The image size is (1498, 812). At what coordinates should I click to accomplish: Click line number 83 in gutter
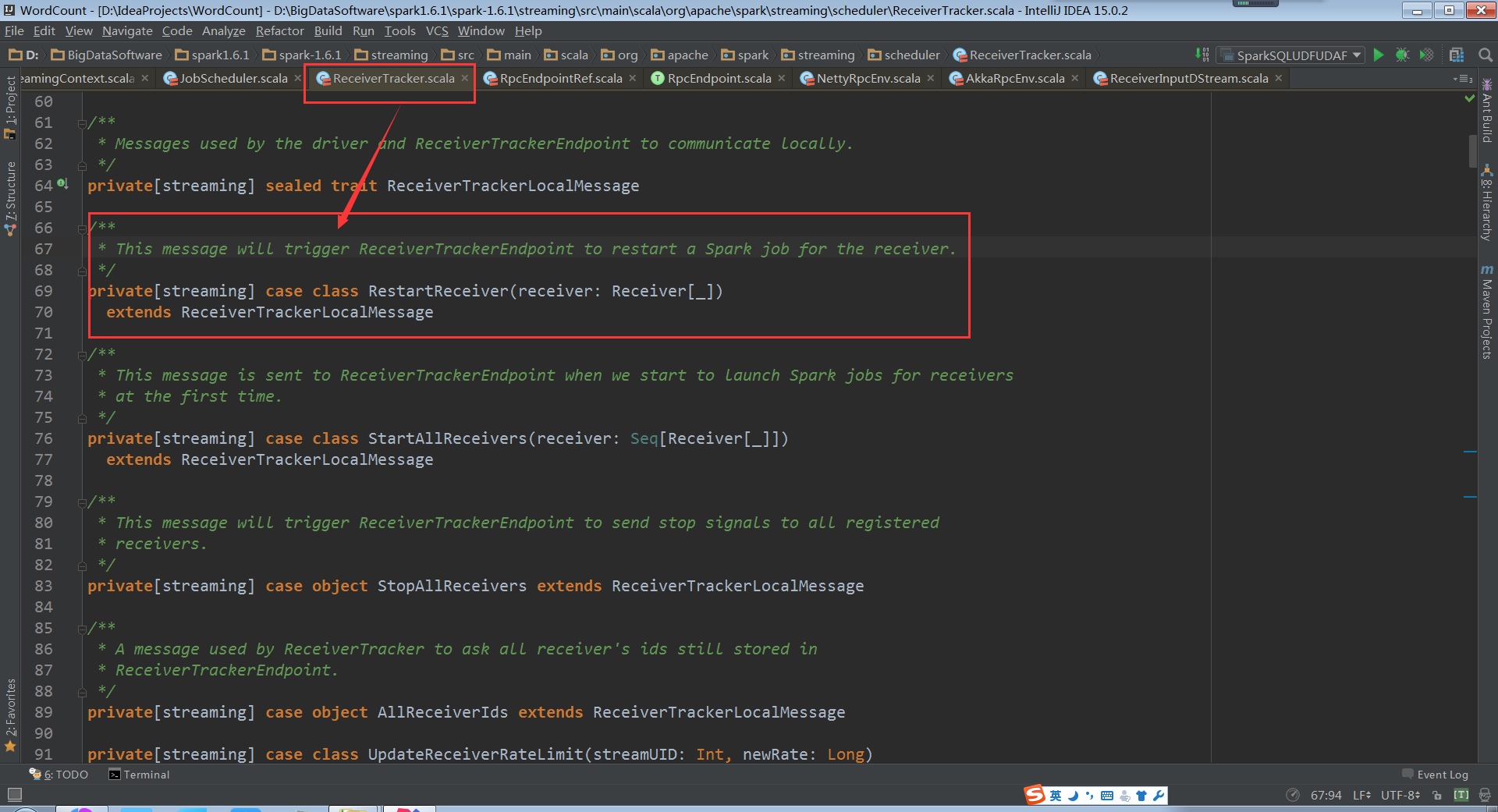point(44,586)
